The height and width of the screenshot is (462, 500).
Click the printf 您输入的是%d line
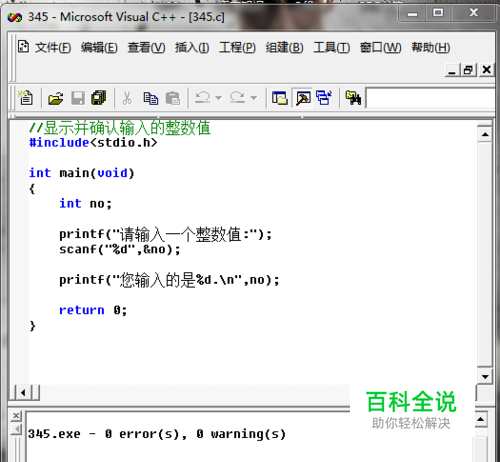click(x=169, y=280)
